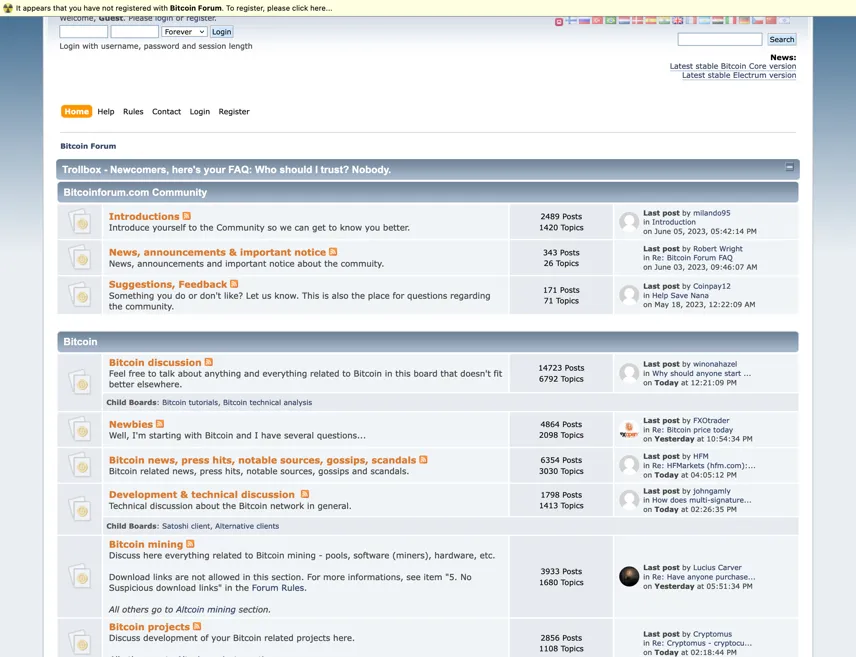Open the Bitcoin discussion RSS feed icon
856x657 pixels.
pos(209,362)
